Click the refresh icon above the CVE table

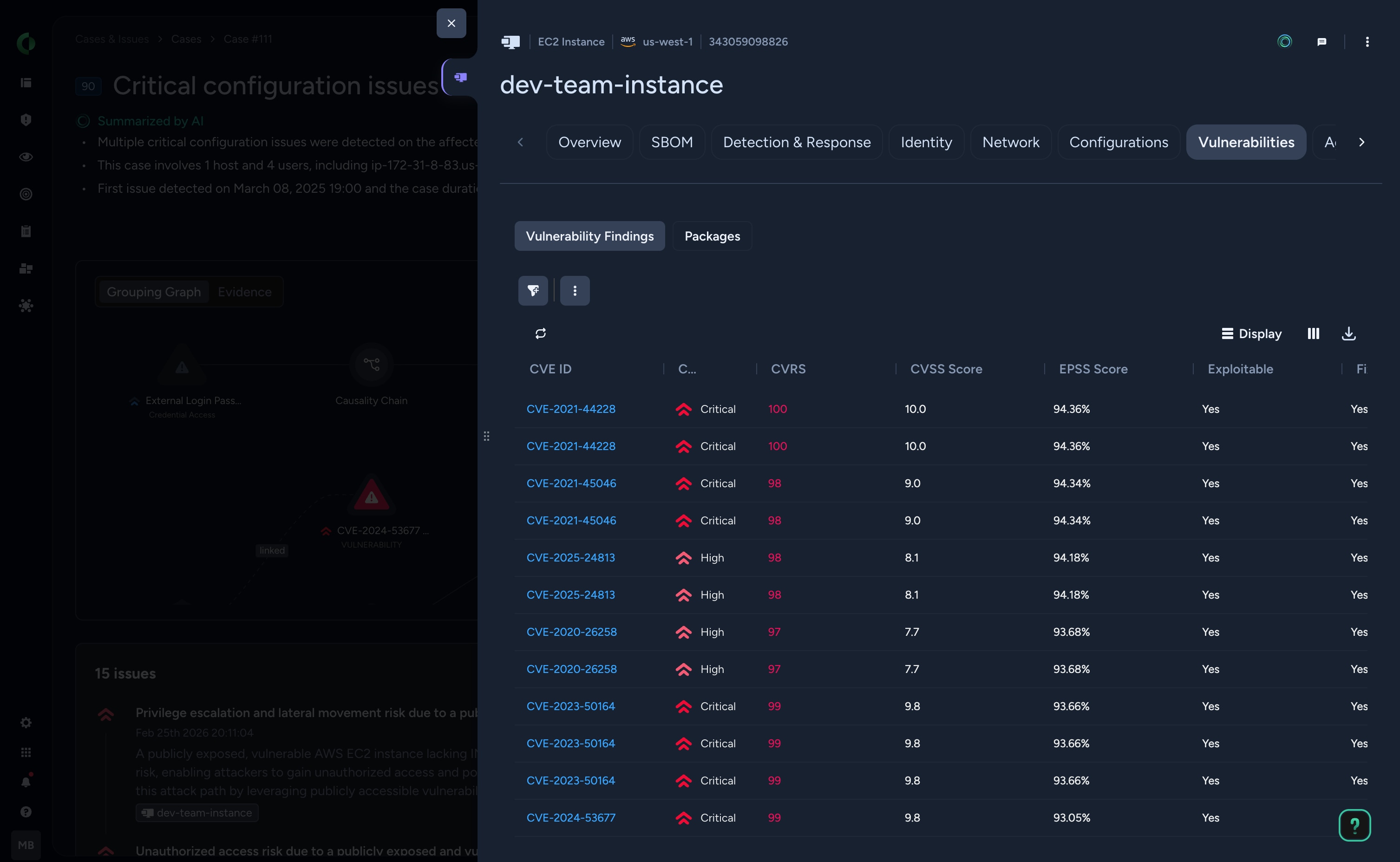pyautogui.click(x=540, y=333)
